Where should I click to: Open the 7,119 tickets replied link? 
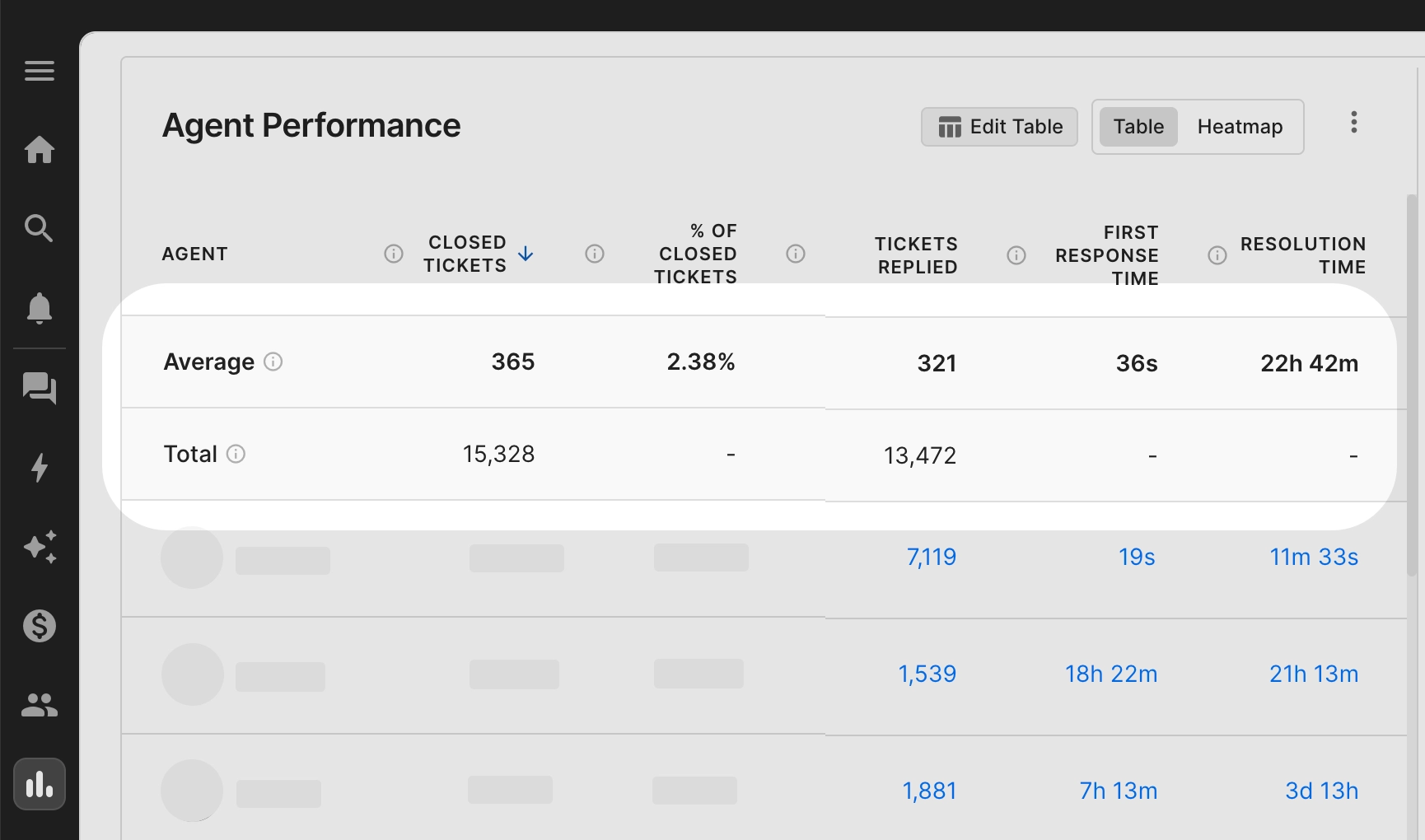932,557
